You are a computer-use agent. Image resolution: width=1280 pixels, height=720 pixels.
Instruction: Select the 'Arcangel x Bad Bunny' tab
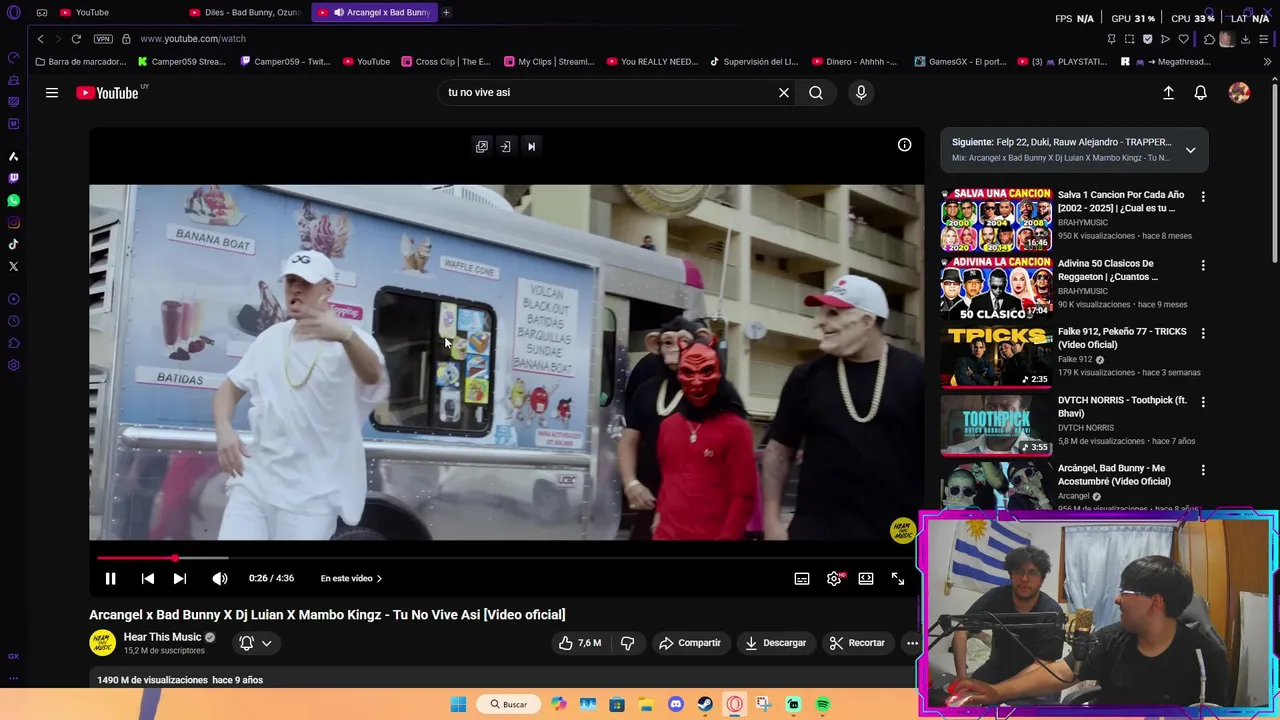click(x=374, y=12)
